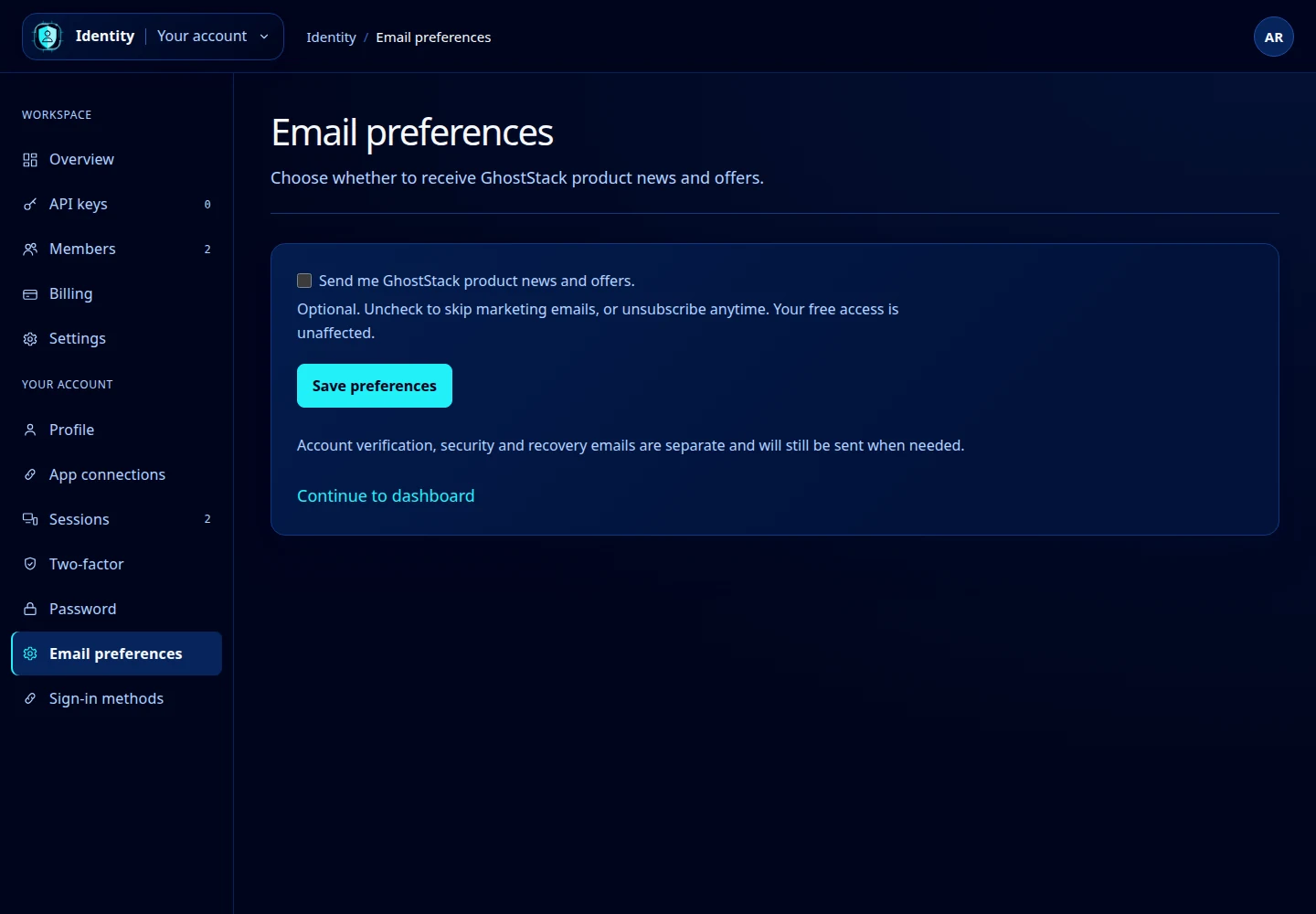Click the API keys count badge 0

207,205
